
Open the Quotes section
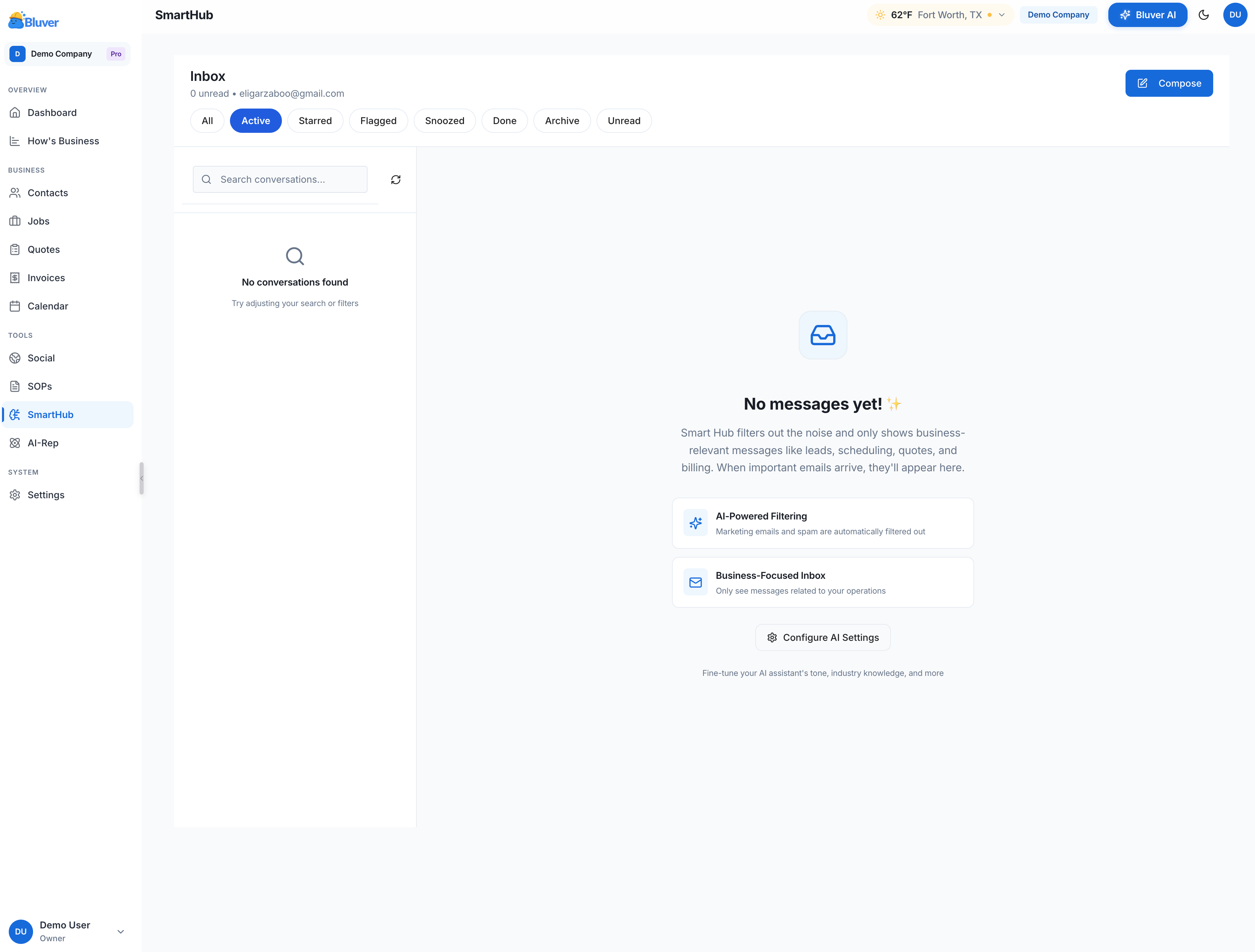coord(68,250)
